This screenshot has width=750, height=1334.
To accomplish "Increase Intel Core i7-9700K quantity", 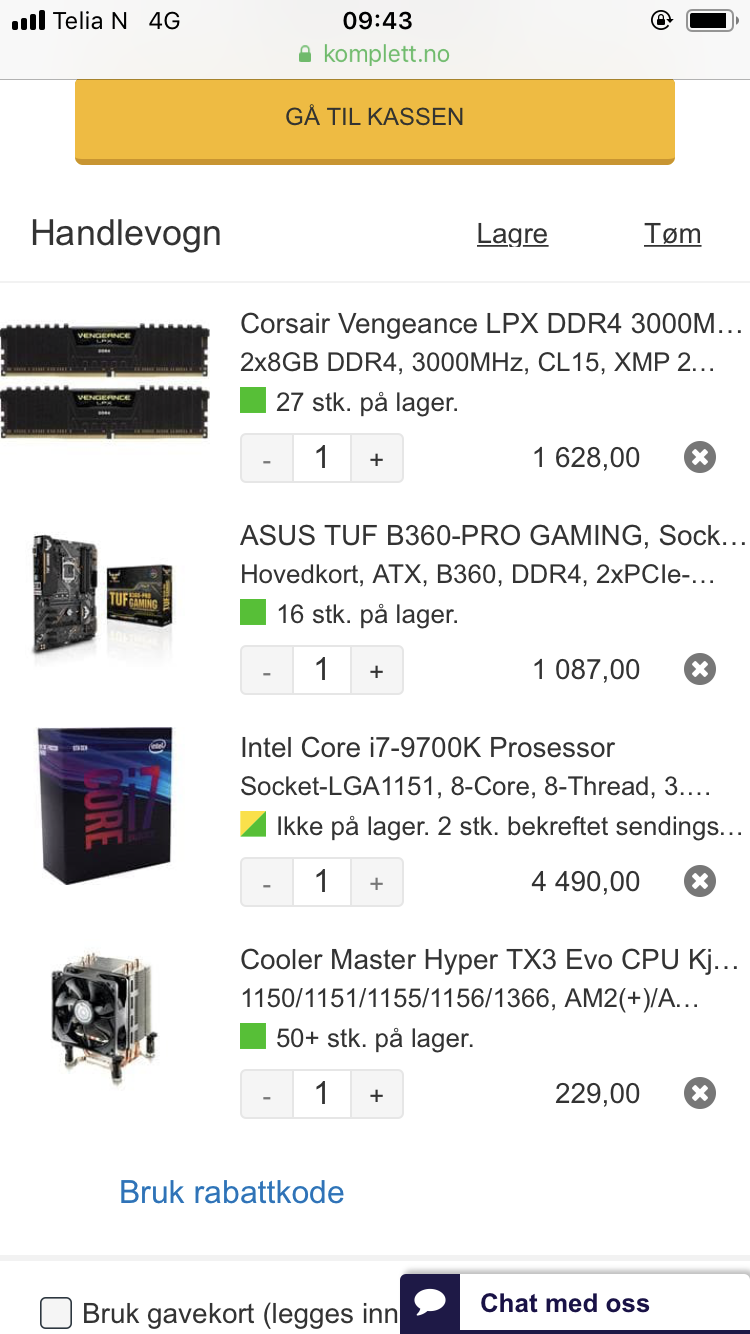I will point(377,882).
